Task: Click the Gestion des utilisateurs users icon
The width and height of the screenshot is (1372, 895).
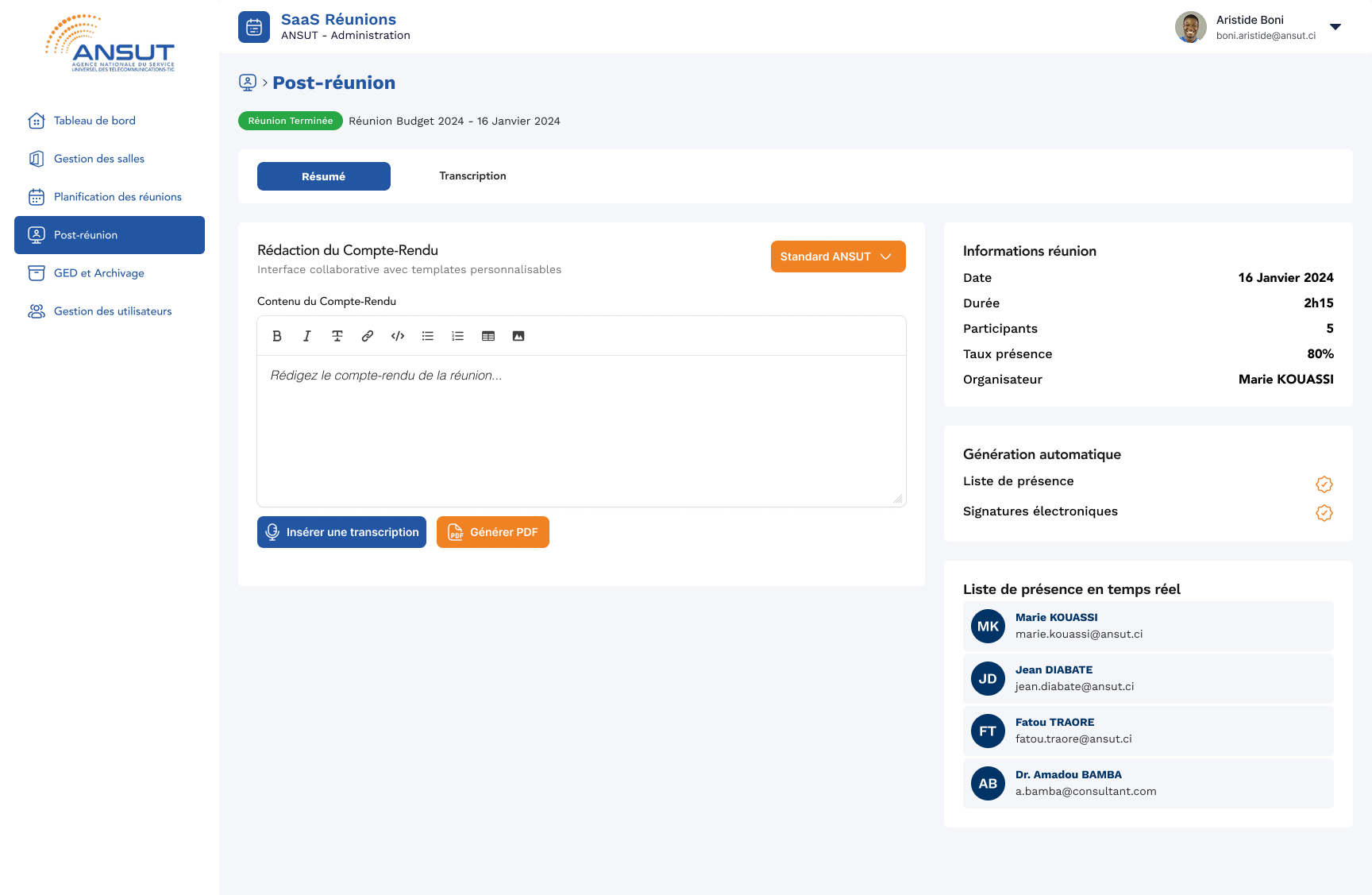Action: coord(37,311)
